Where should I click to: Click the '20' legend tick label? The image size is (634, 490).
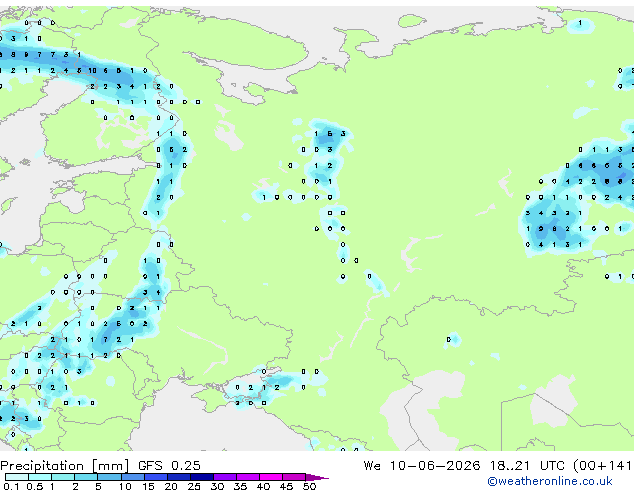coord(171,486)
